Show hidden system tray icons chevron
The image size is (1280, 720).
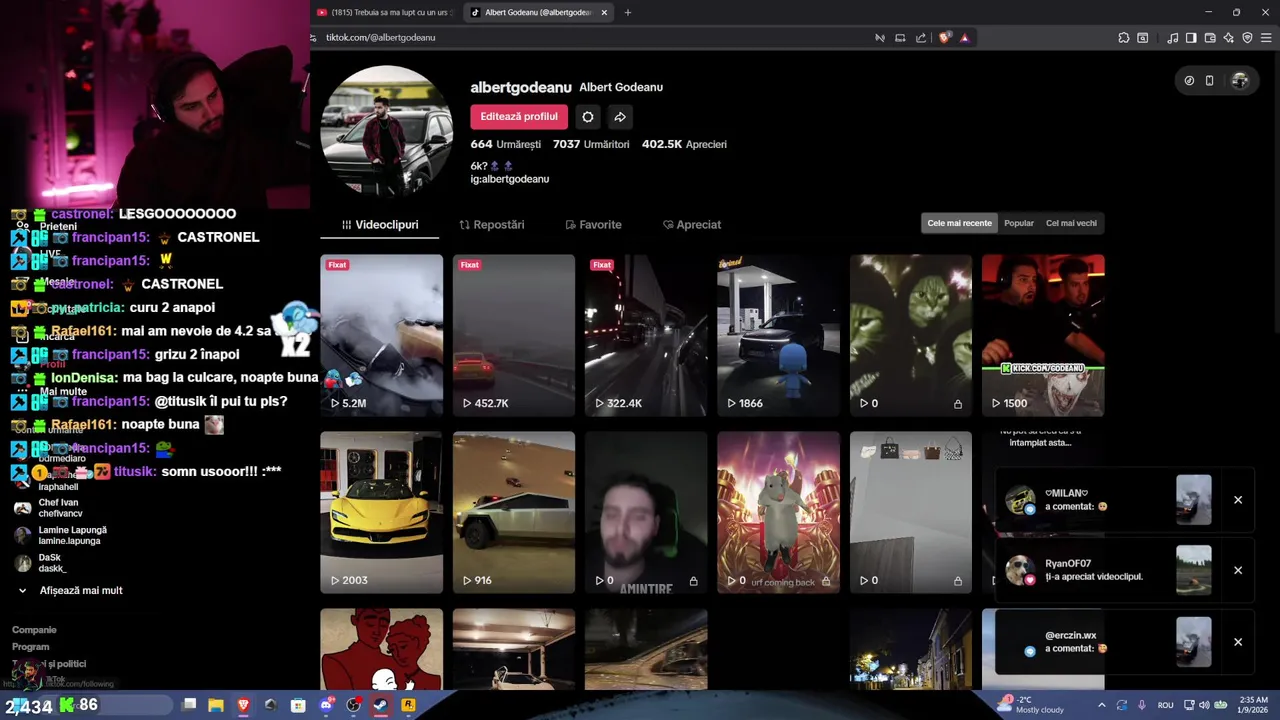click(1101, 705)
